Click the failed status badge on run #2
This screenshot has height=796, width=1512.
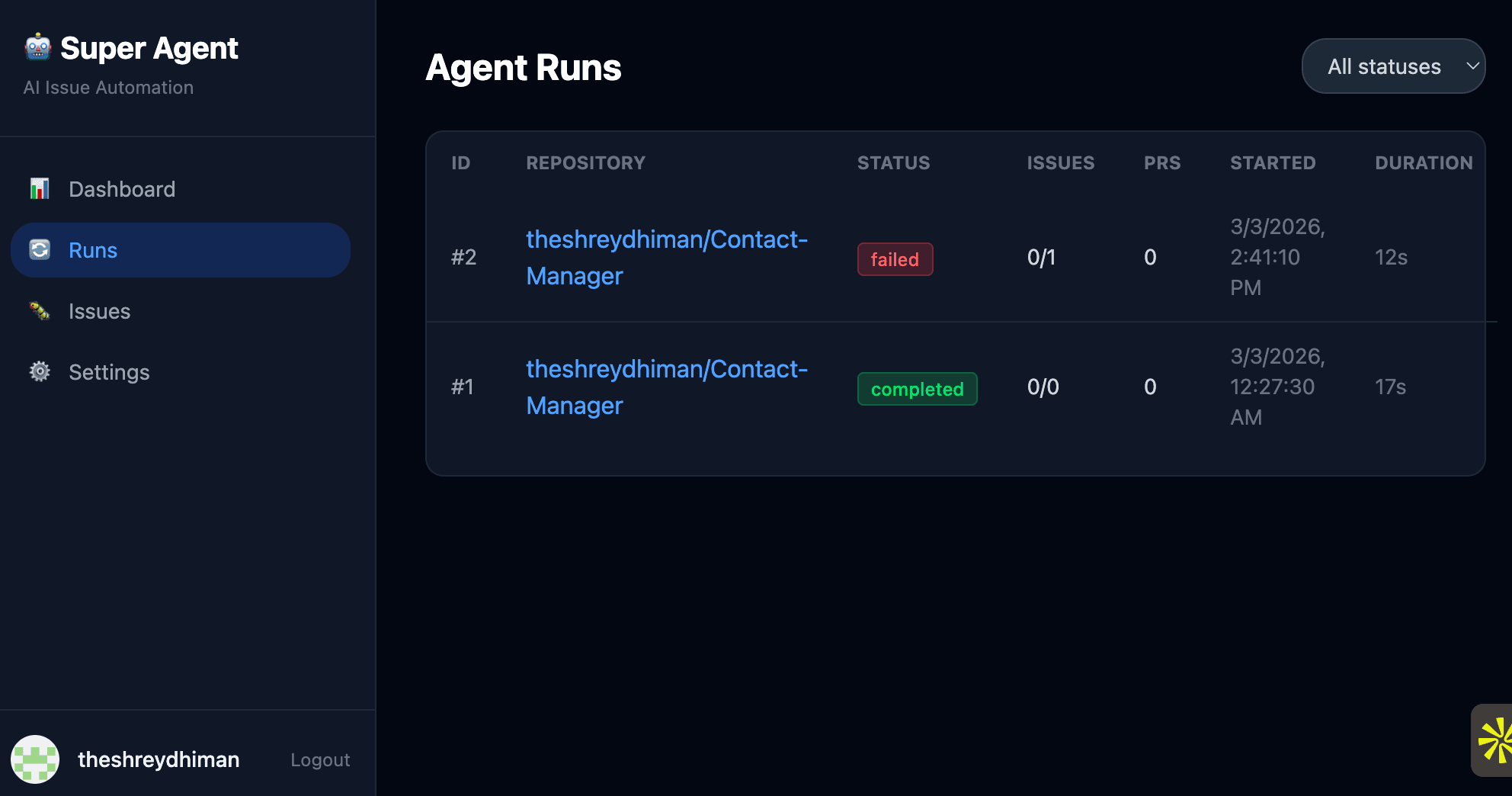(x=895, y=259)
